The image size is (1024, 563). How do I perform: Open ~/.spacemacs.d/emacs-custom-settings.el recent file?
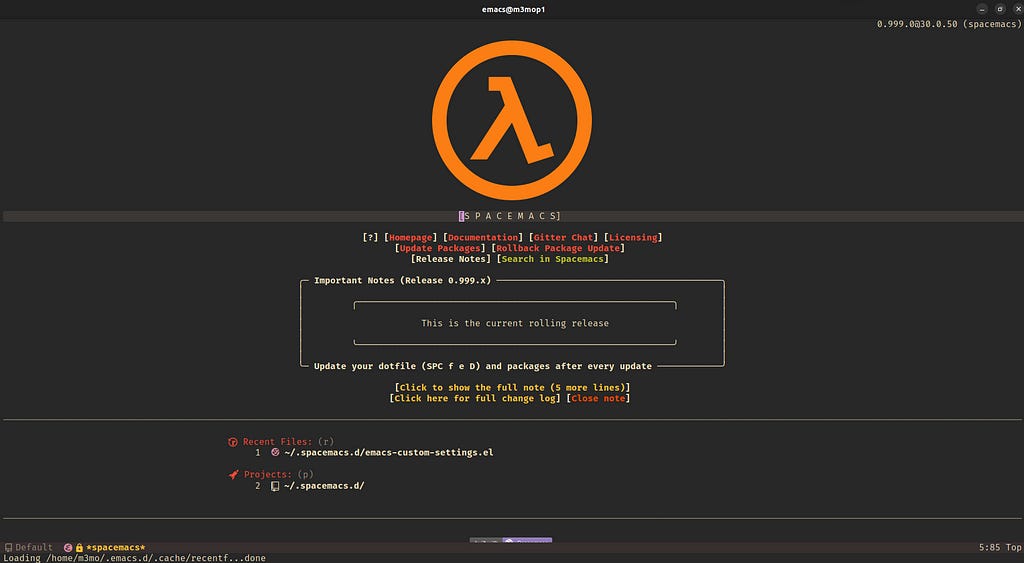click(x=389, y=452)
